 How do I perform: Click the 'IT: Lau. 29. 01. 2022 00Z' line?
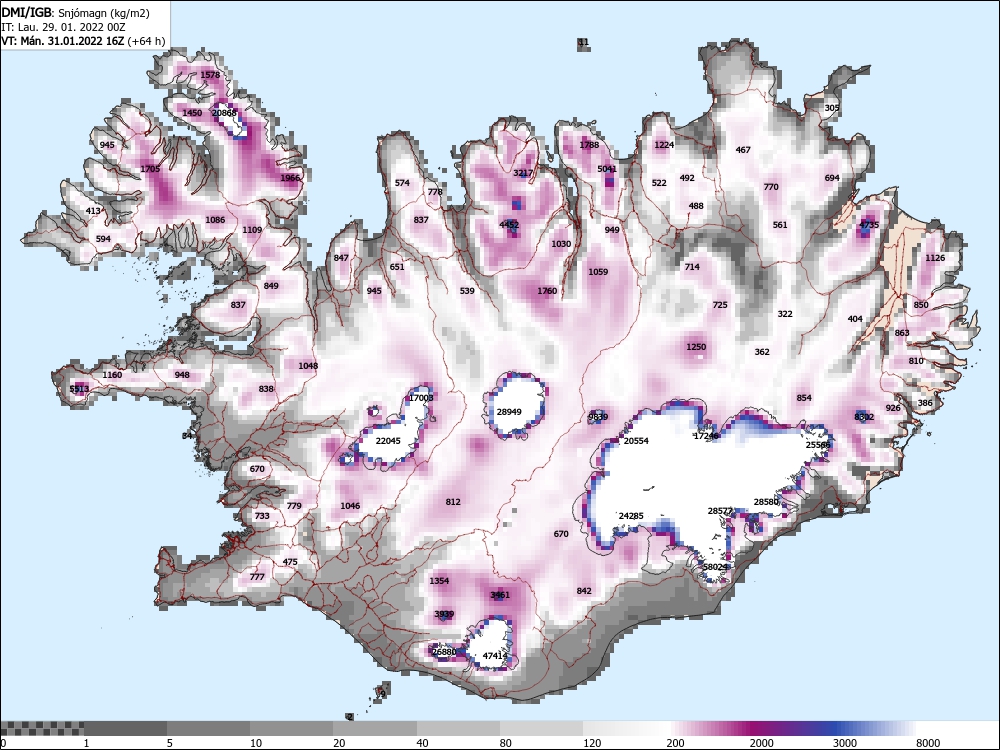(x=62, y=27)
